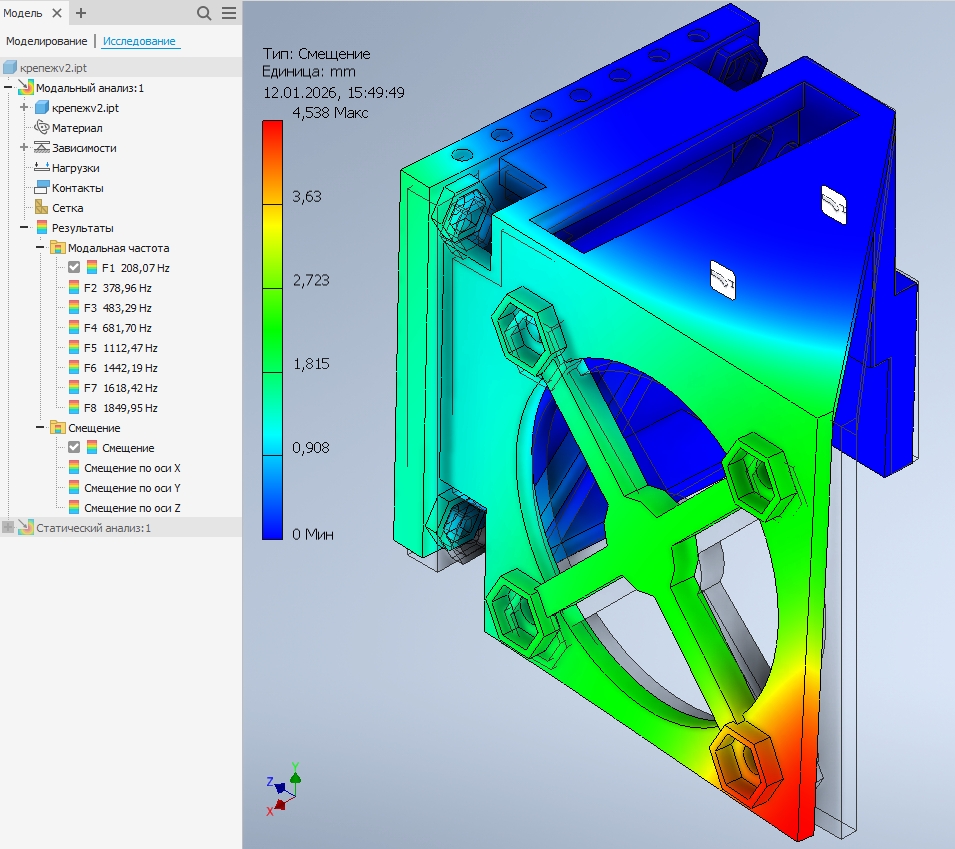Select the F8 1849,95 Hz mode

pos(121,407)
